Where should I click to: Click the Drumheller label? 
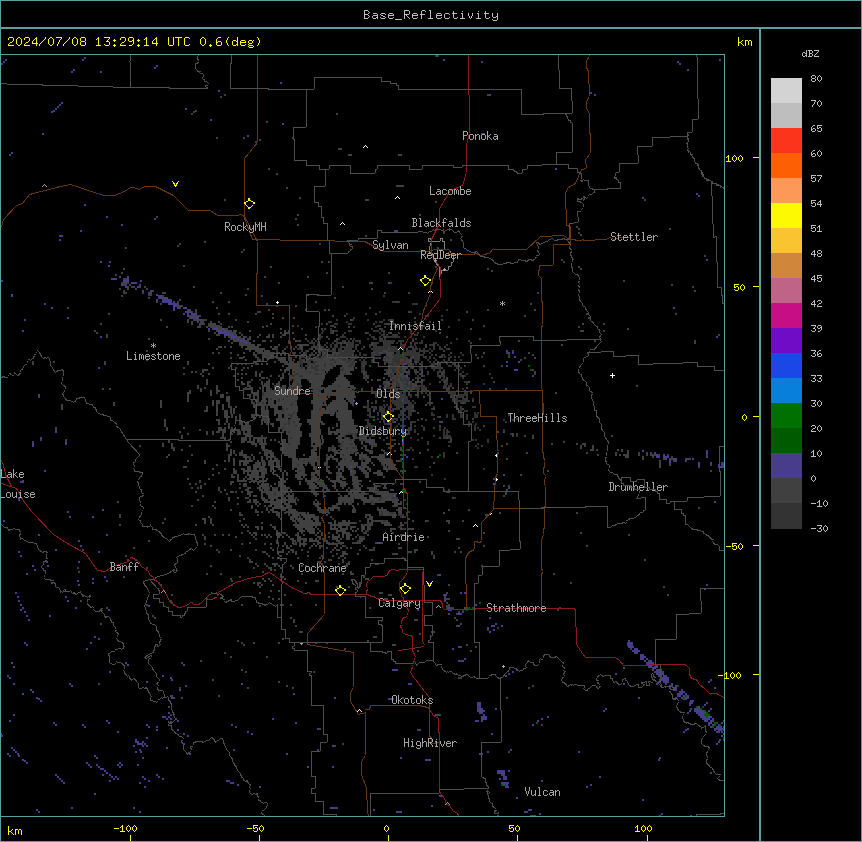click(638, 487)
